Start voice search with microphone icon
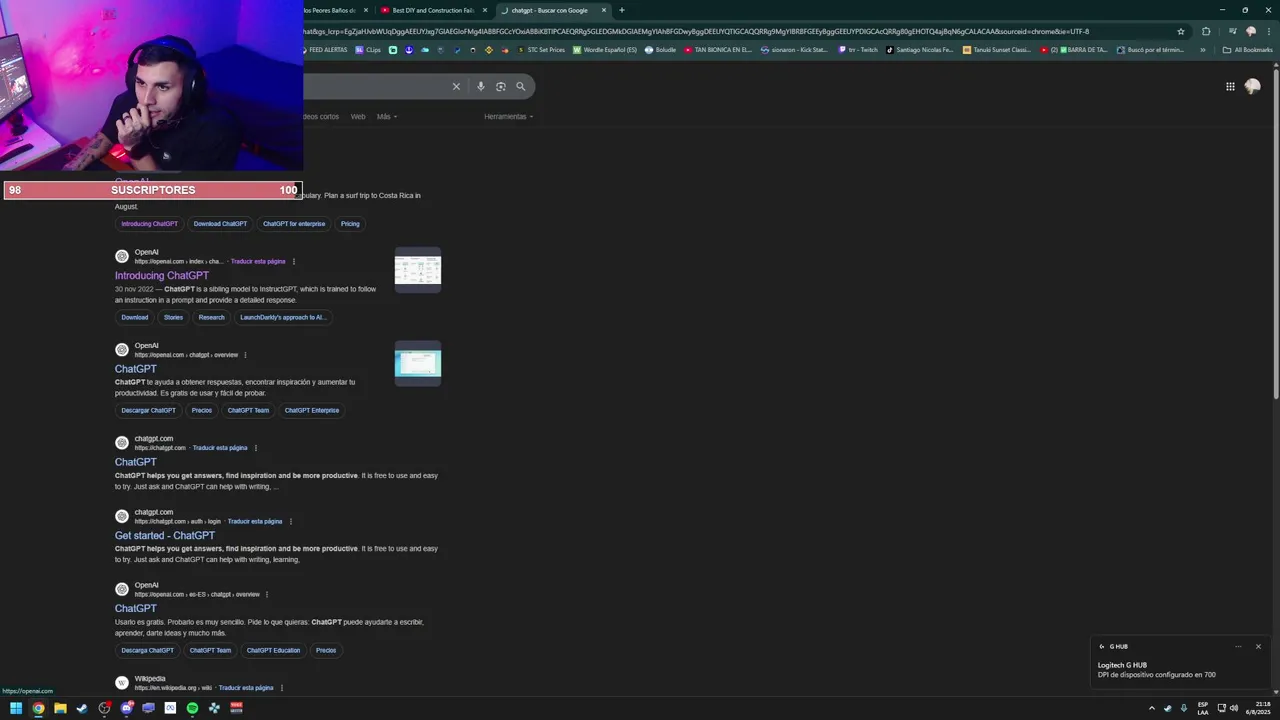Screen dimensions: 1280x720 click(481, 87)
